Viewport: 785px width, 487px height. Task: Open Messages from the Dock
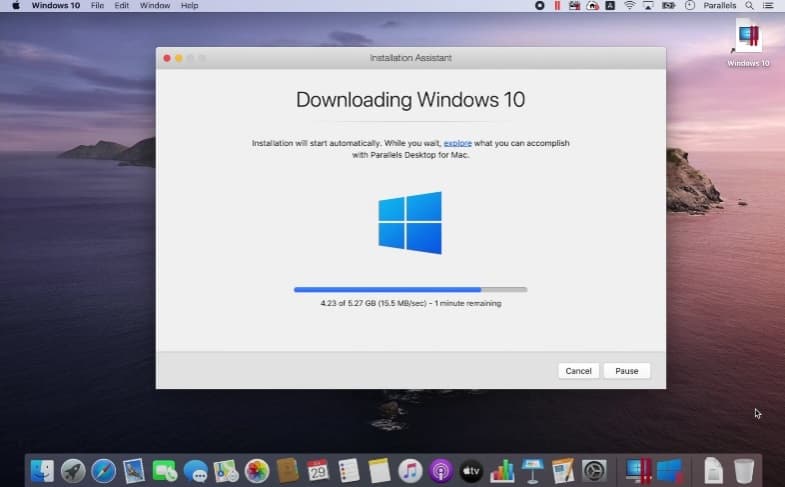tap(195, 471)
